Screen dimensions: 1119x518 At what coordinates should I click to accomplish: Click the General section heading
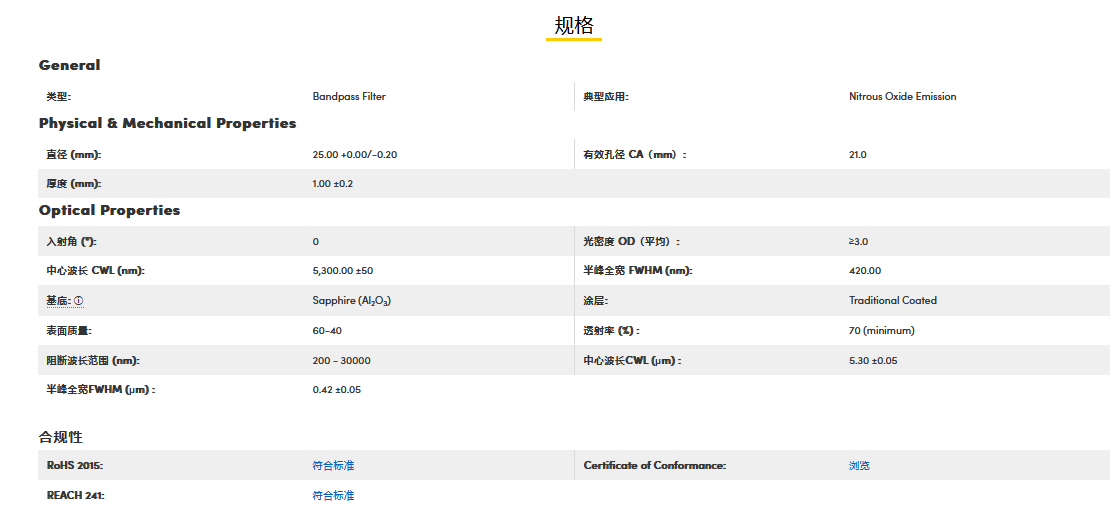pyautogui.click(x=69, y=65)
